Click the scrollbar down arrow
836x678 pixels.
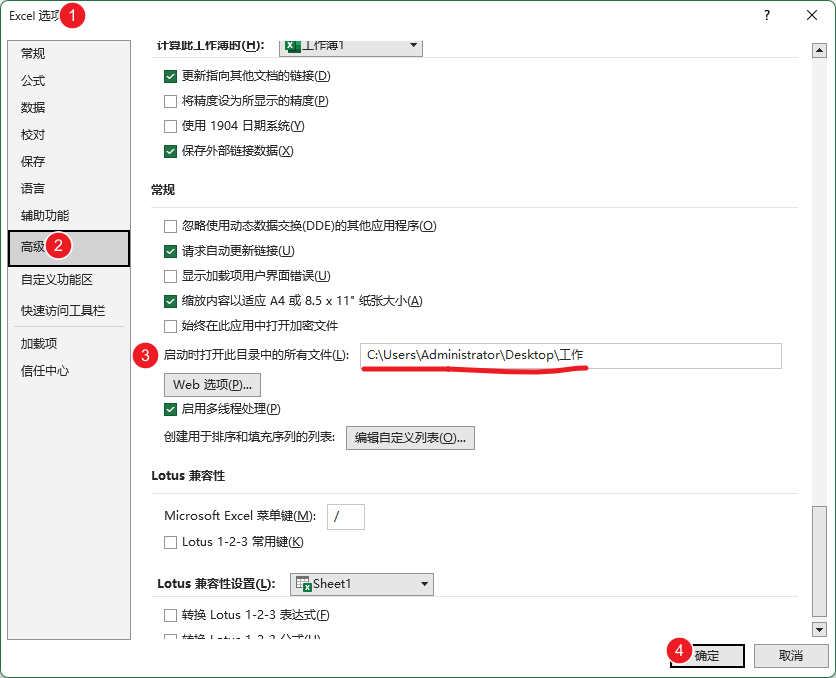(819, 629)
